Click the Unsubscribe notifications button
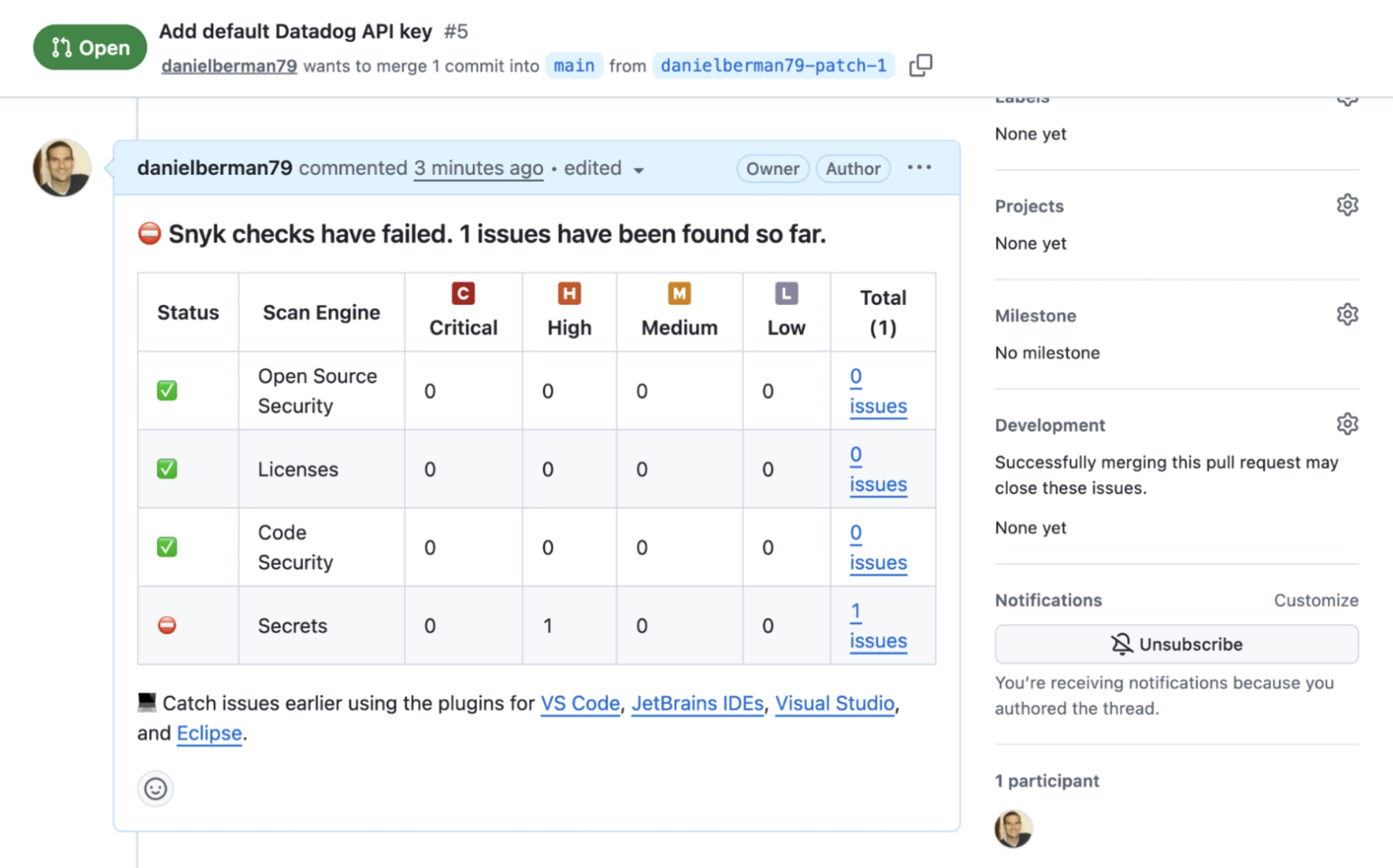The image size is (1393, 868). [x=1176, y=644]
